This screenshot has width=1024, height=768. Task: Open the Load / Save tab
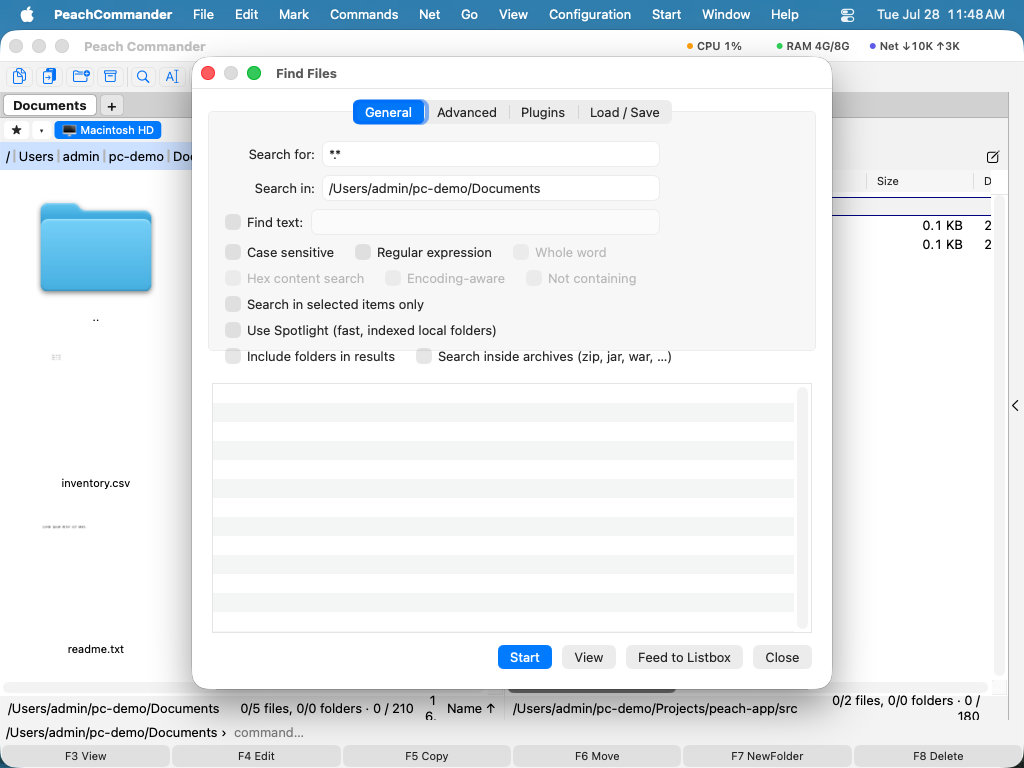coord(624,112)
